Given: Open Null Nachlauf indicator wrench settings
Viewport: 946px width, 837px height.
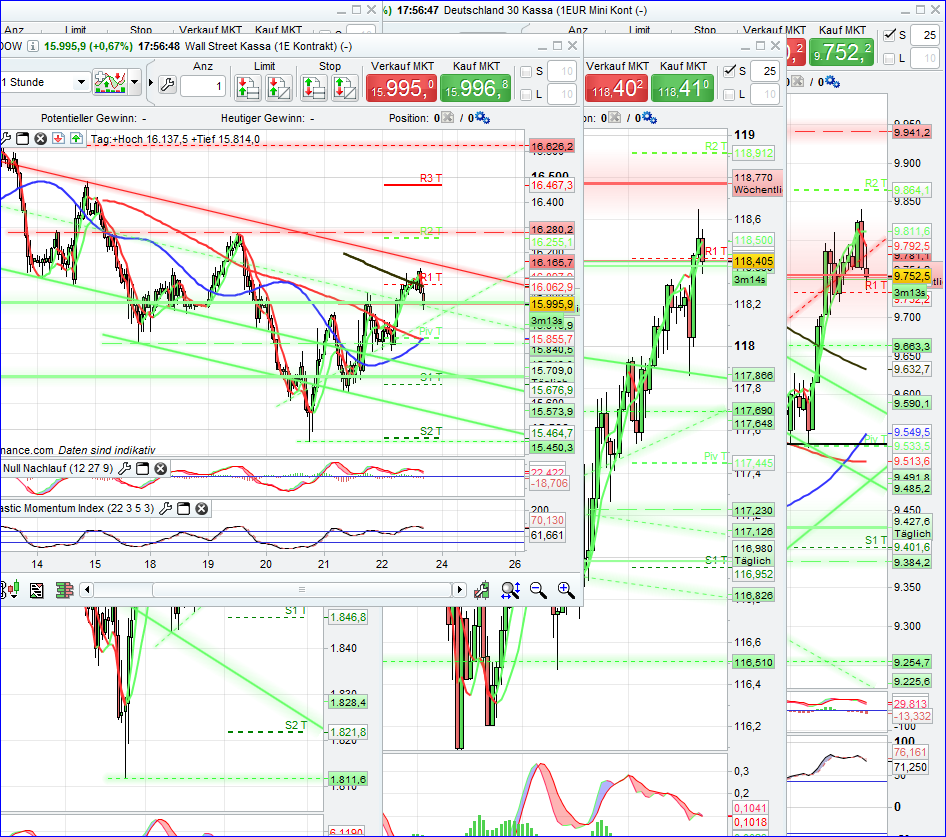Looking at the screenshot, I should pyautogui.click(x=125, y=468).
